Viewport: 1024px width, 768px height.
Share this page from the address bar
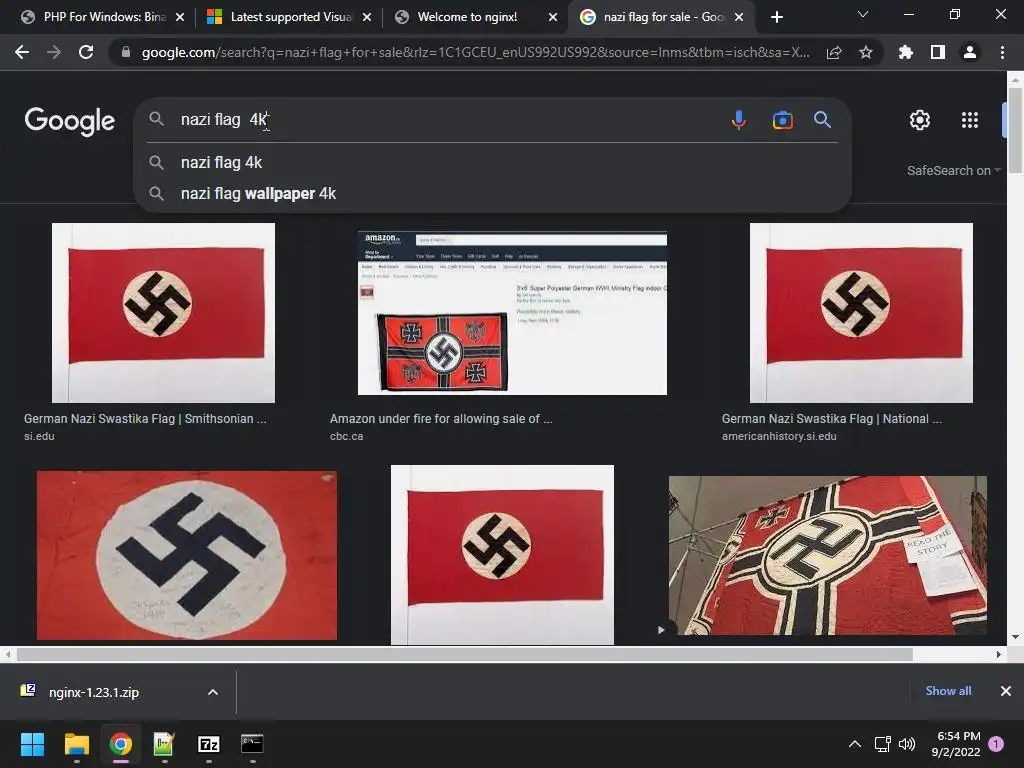coord(834,52)
